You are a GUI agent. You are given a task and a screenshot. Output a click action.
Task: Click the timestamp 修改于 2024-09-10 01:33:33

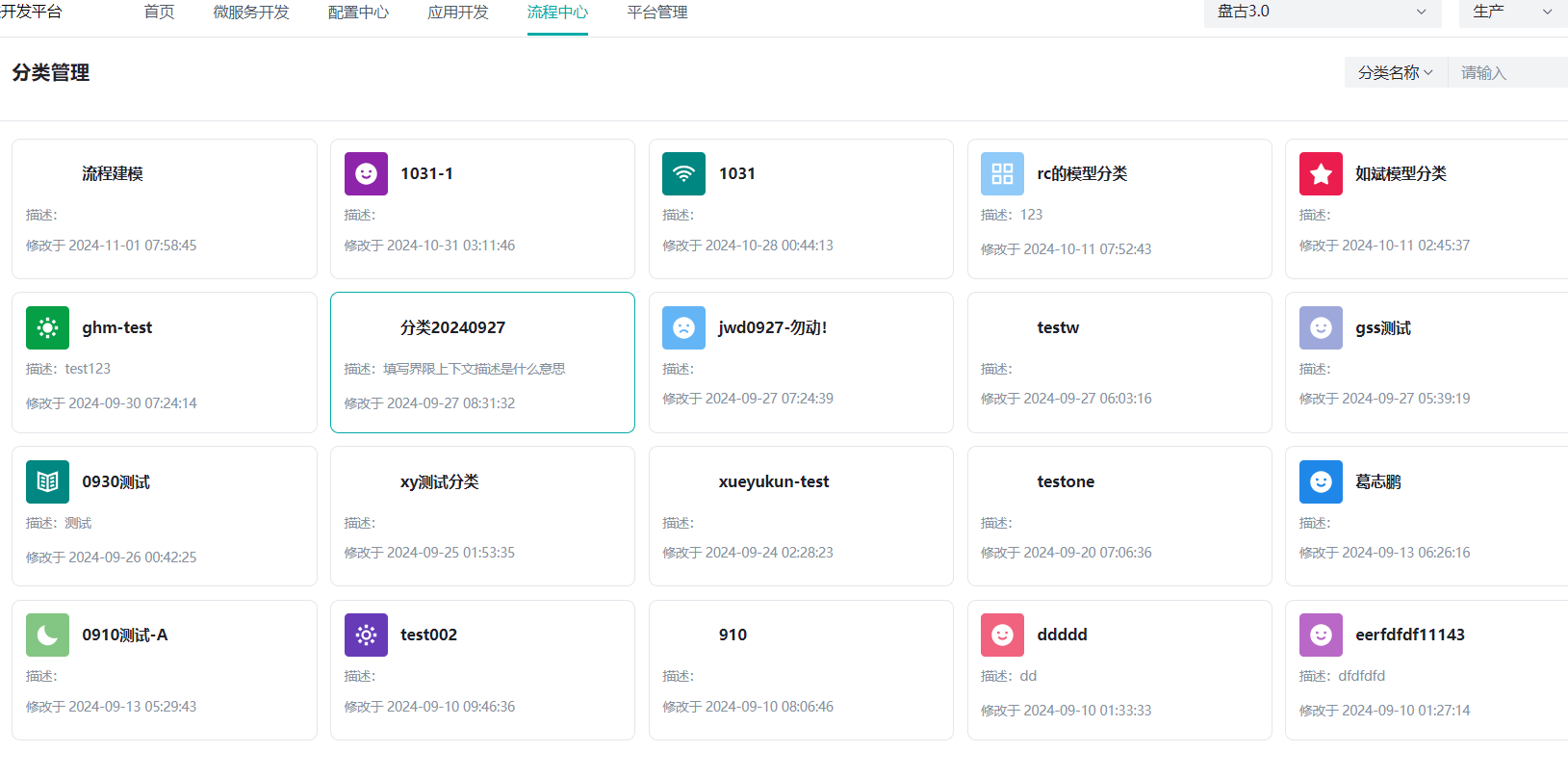pos(1067,711)
